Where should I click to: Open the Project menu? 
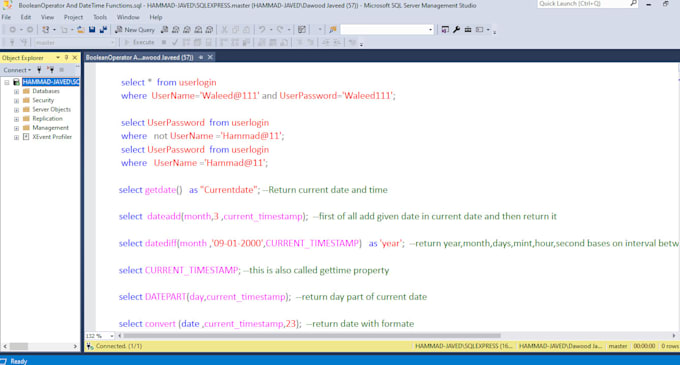click(73, 17)
